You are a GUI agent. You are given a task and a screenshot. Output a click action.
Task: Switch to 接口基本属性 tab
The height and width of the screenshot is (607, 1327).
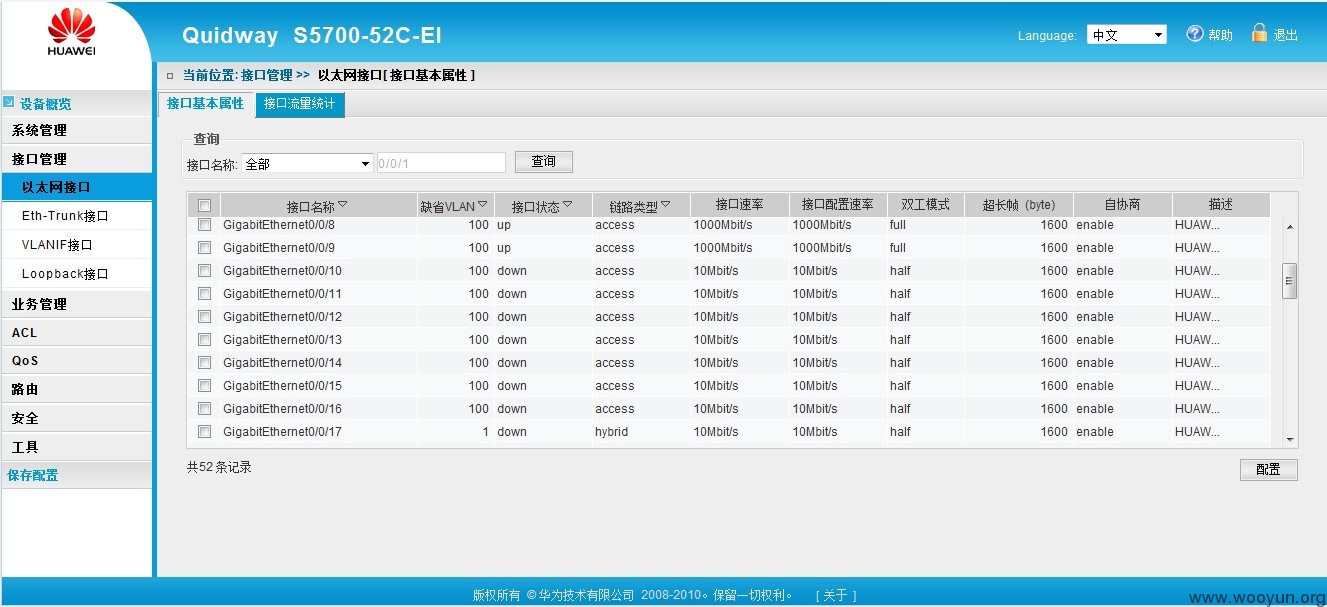click(x=205, y=104)
